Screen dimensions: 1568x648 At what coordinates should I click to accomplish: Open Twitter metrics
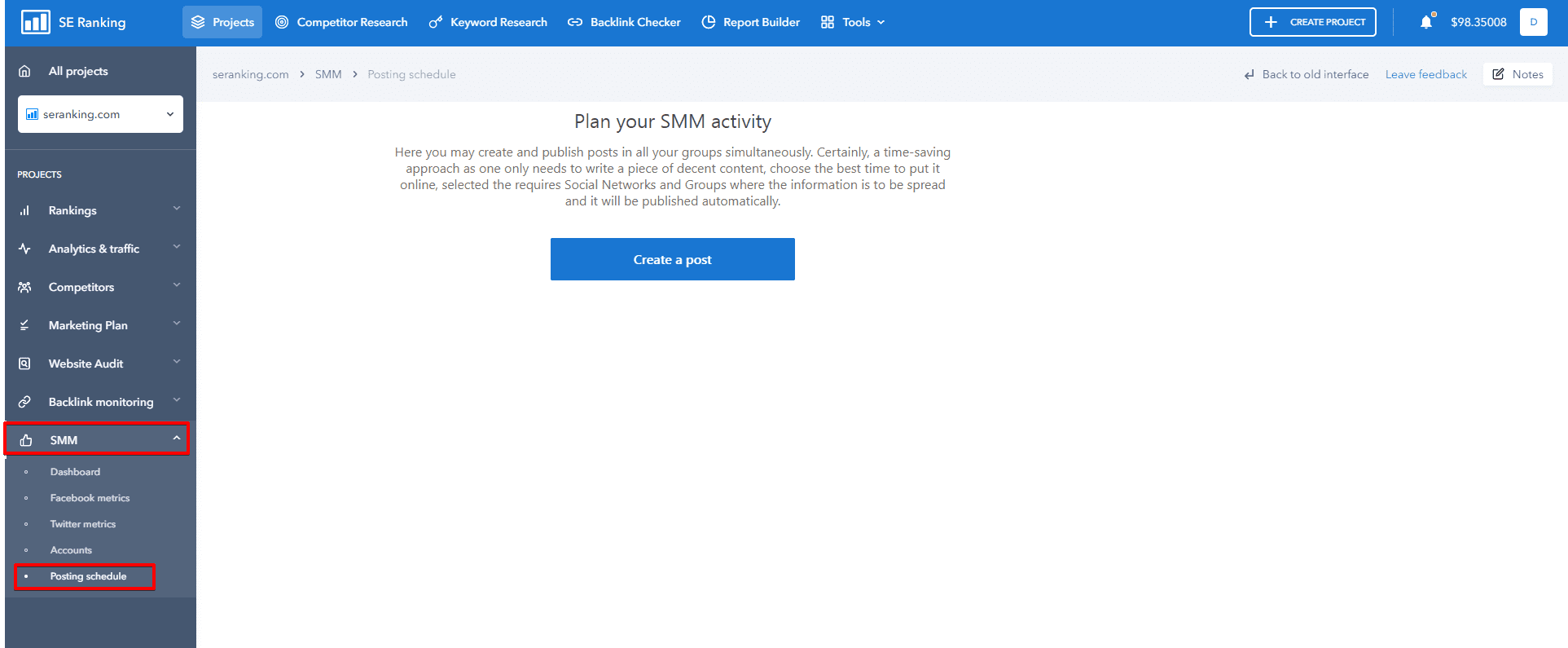point(83,524)
